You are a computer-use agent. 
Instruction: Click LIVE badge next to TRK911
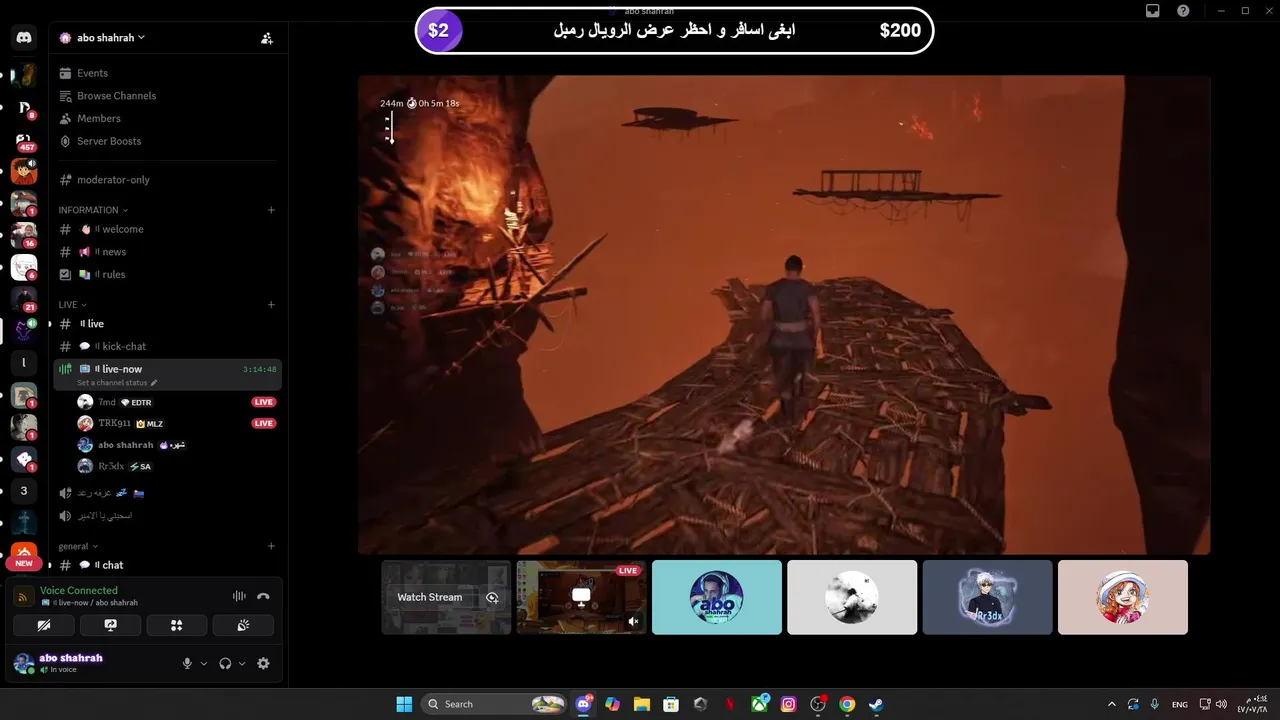263,423
